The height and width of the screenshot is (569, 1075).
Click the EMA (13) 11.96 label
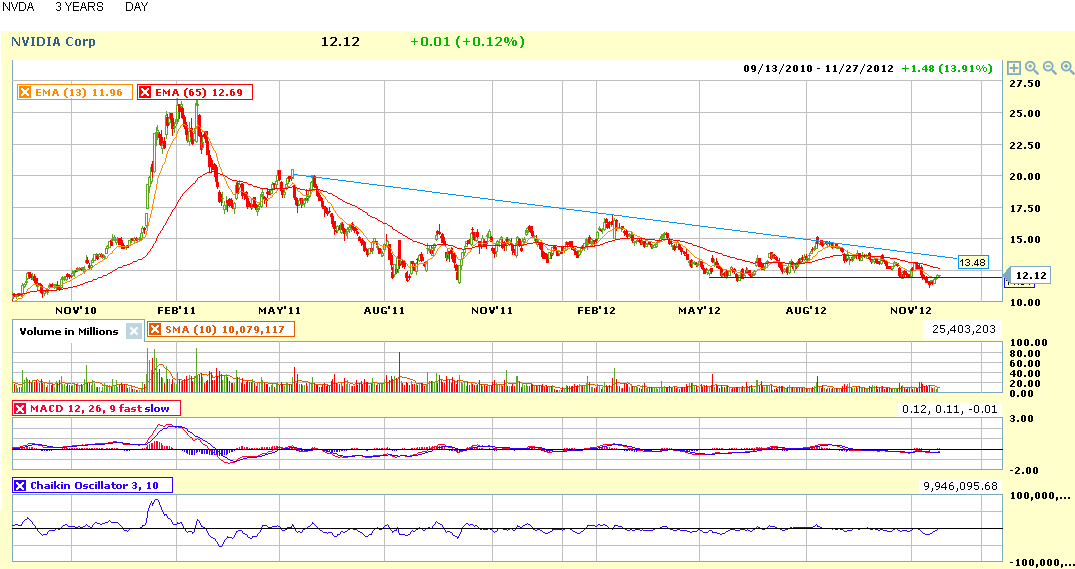[78, 92]
